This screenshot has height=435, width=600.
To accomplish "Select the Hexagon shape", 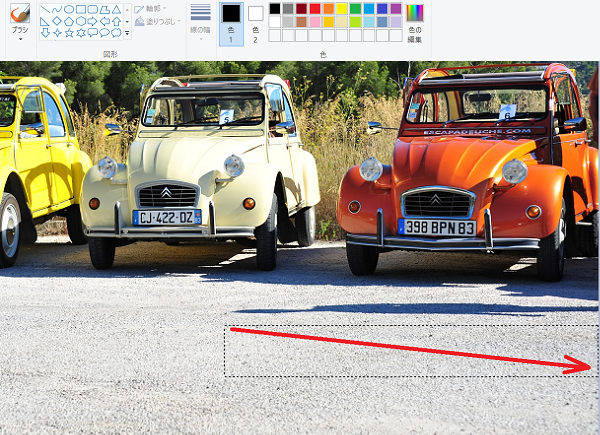I will 80,21.
